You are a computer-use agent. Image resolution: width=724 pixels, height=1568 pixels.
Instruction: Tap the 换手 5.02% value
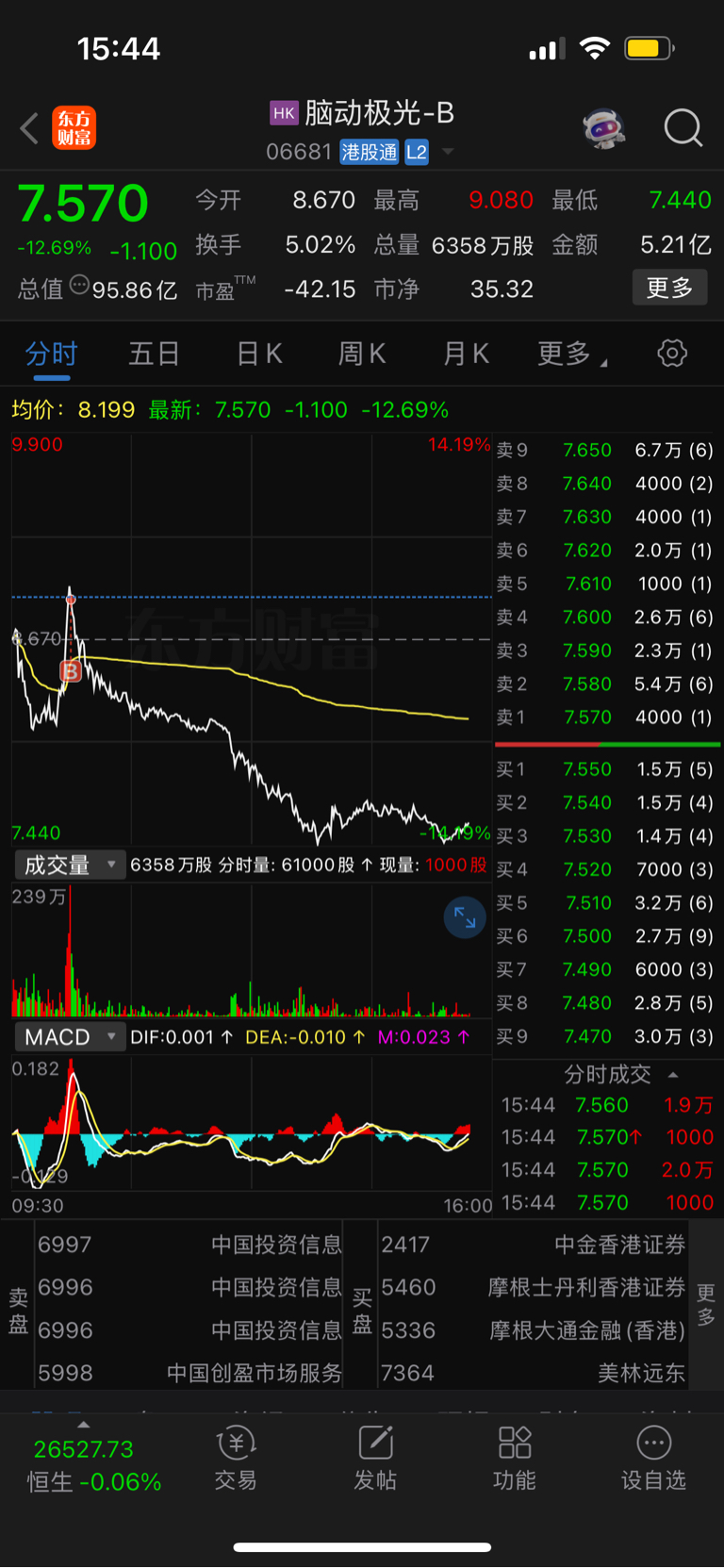(320, 245)
